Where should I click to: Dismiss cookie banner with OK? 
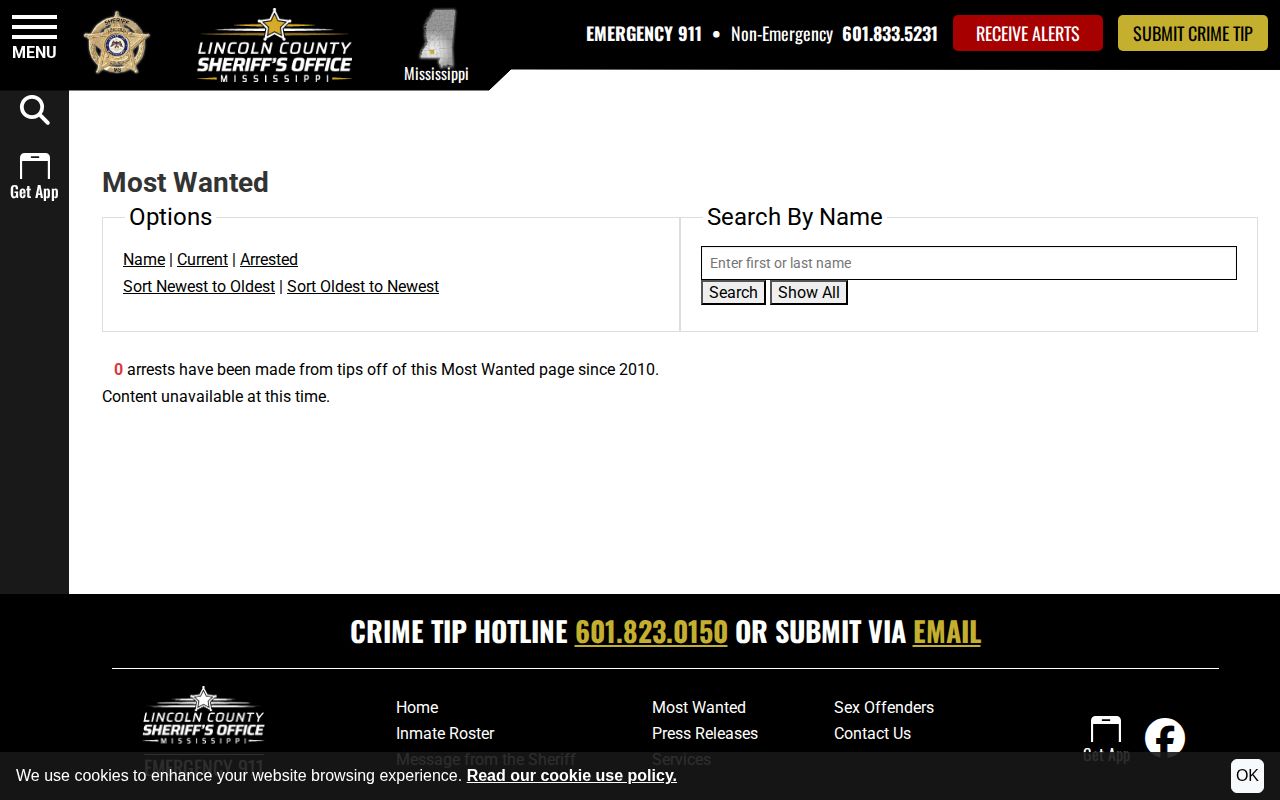(x=1247, y=775)
